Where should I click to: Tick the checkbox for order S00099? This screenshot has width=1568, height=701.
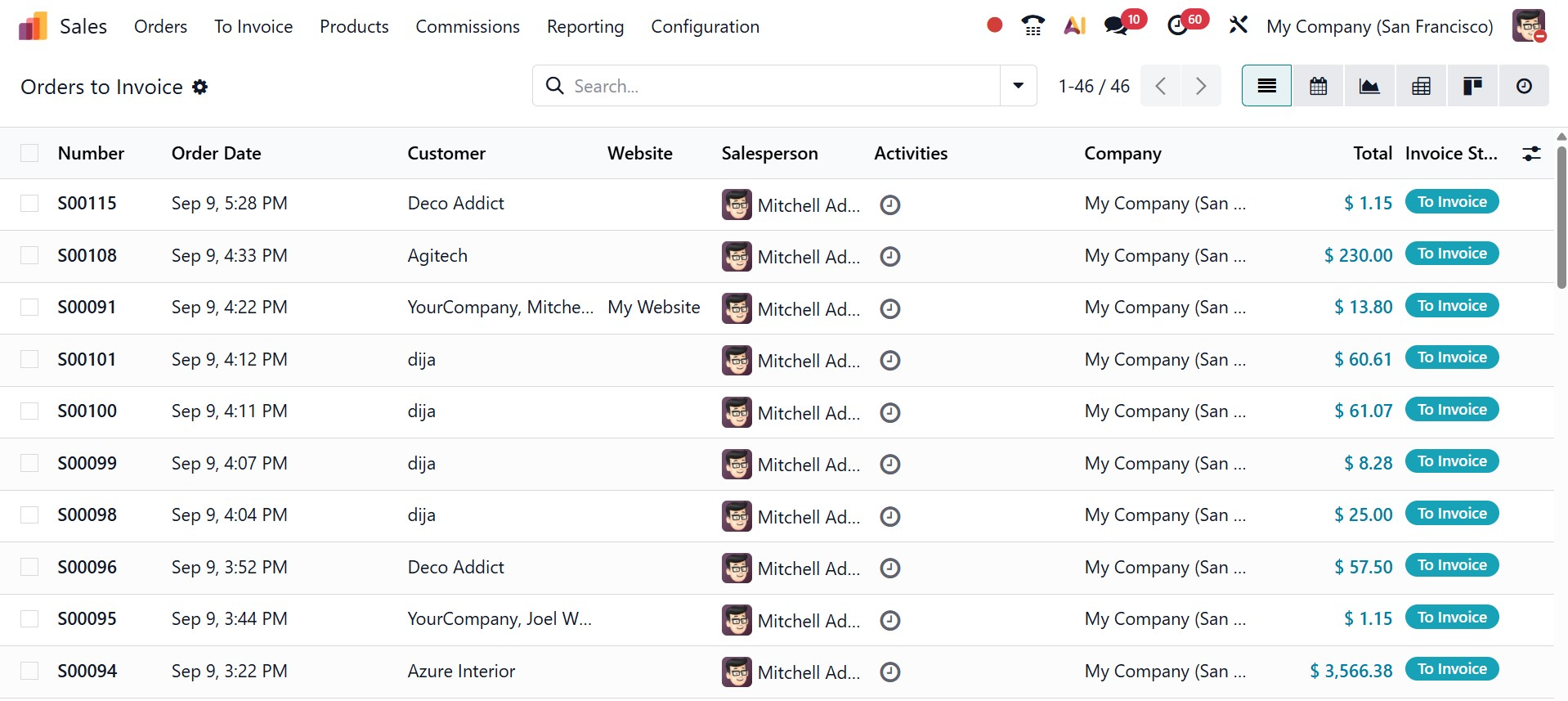pos(29,463)
